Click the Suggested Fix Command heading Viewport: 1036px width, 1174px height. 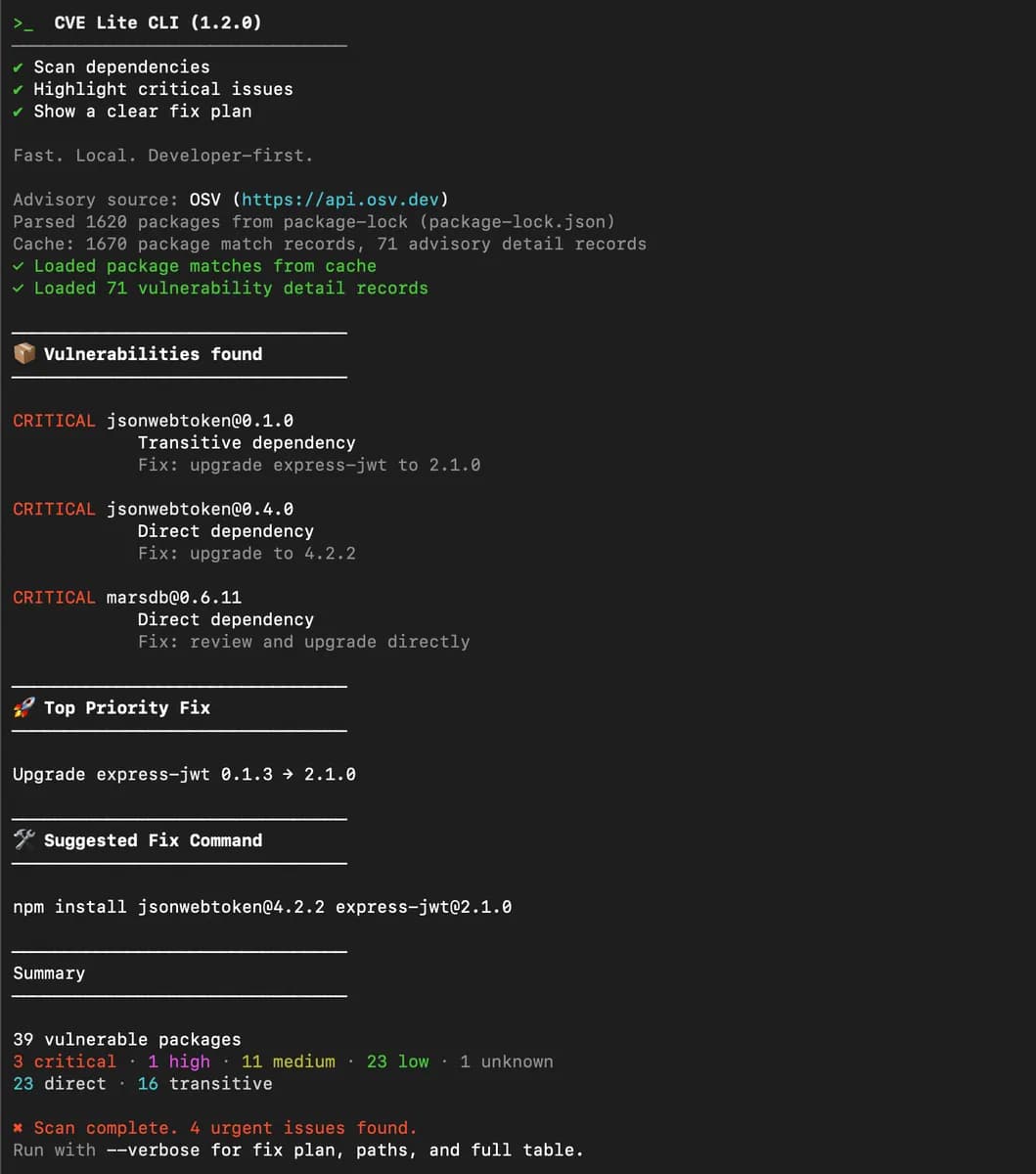(153, 840)
